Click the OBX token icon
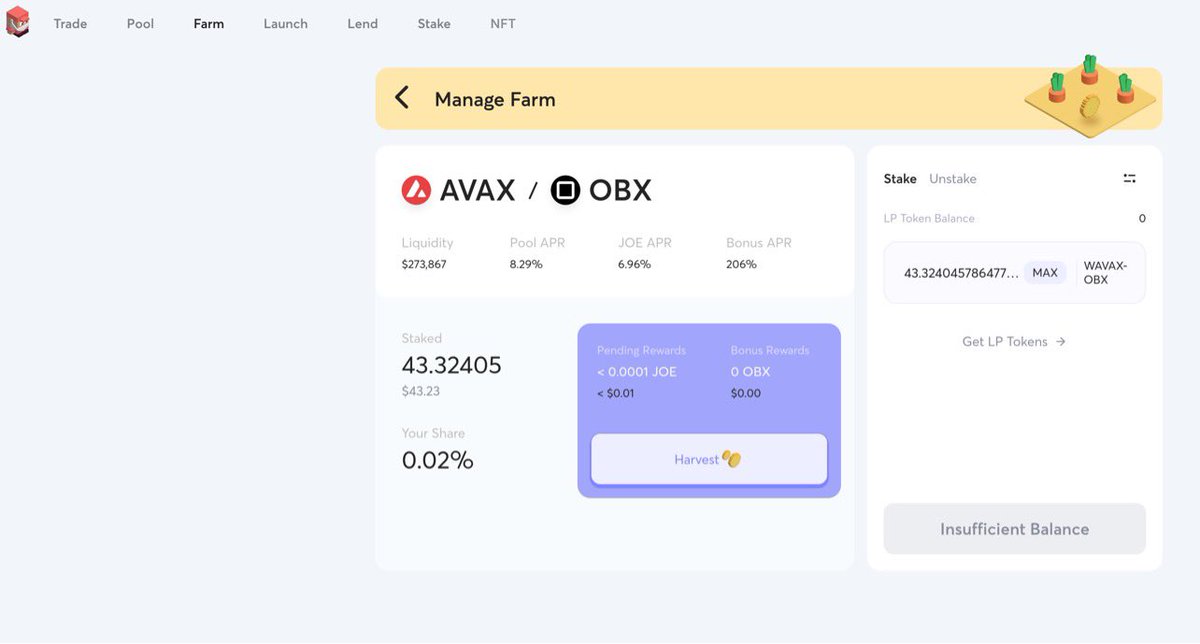 click(565, 190)
